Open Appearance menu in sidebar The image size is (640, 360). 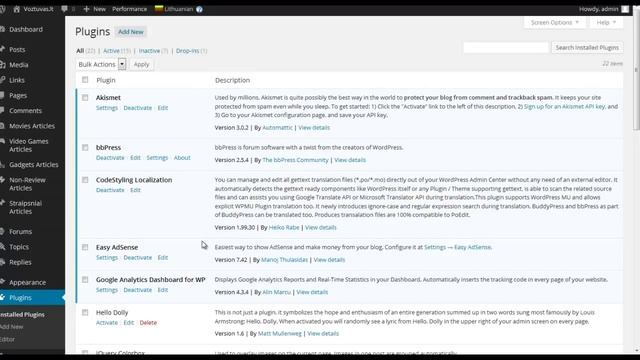(x=27, y=282)
